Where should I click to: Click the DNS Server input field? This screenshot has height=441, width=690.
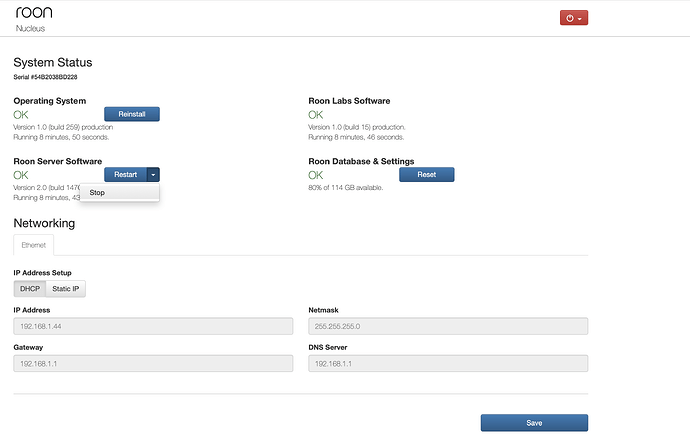click(x=448, y=364)
